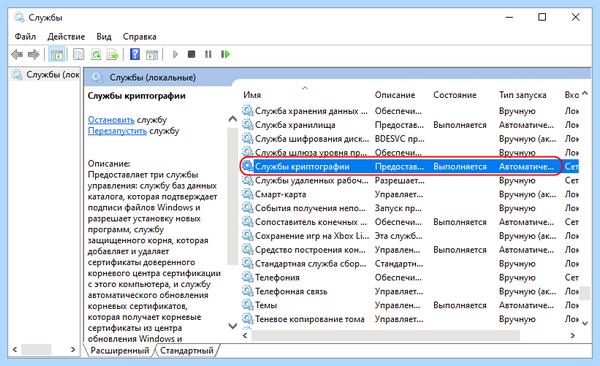Select the Стандартная служба сбор... row

[409, 263]
